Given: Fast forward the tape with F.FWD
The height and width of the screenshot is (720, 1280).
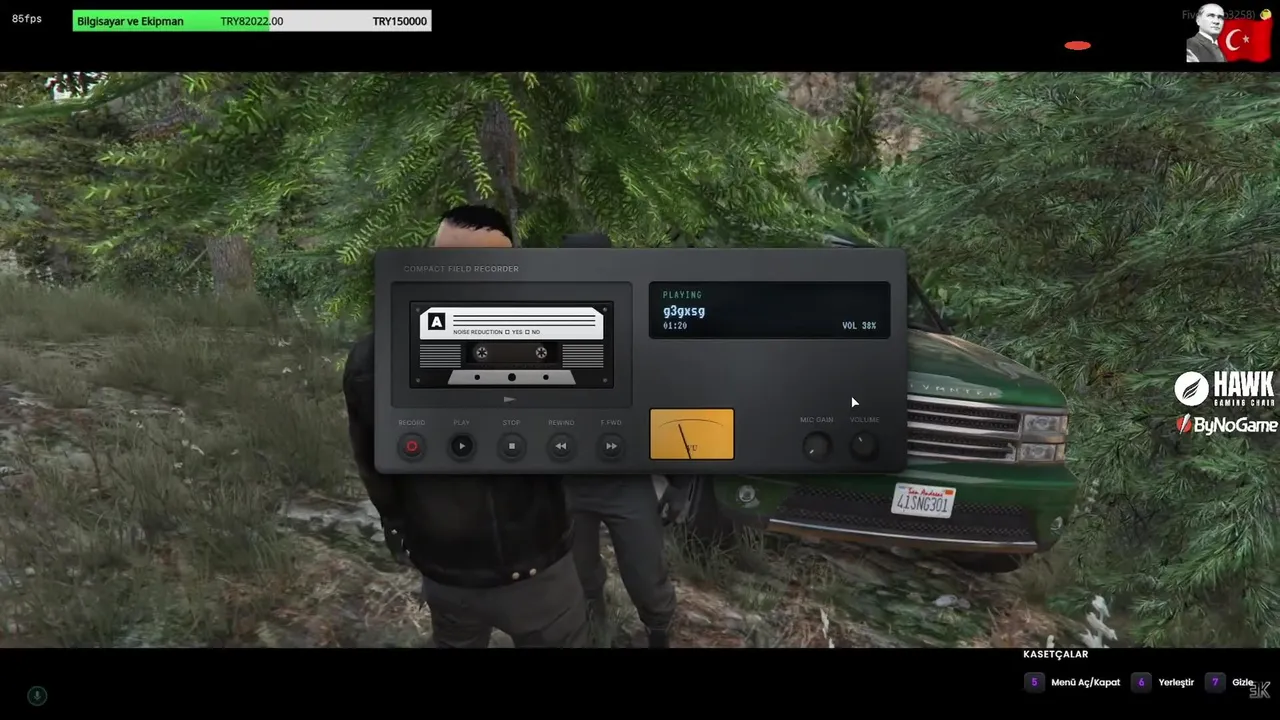Looking at the screenshot, I should [x=611, y=447].
